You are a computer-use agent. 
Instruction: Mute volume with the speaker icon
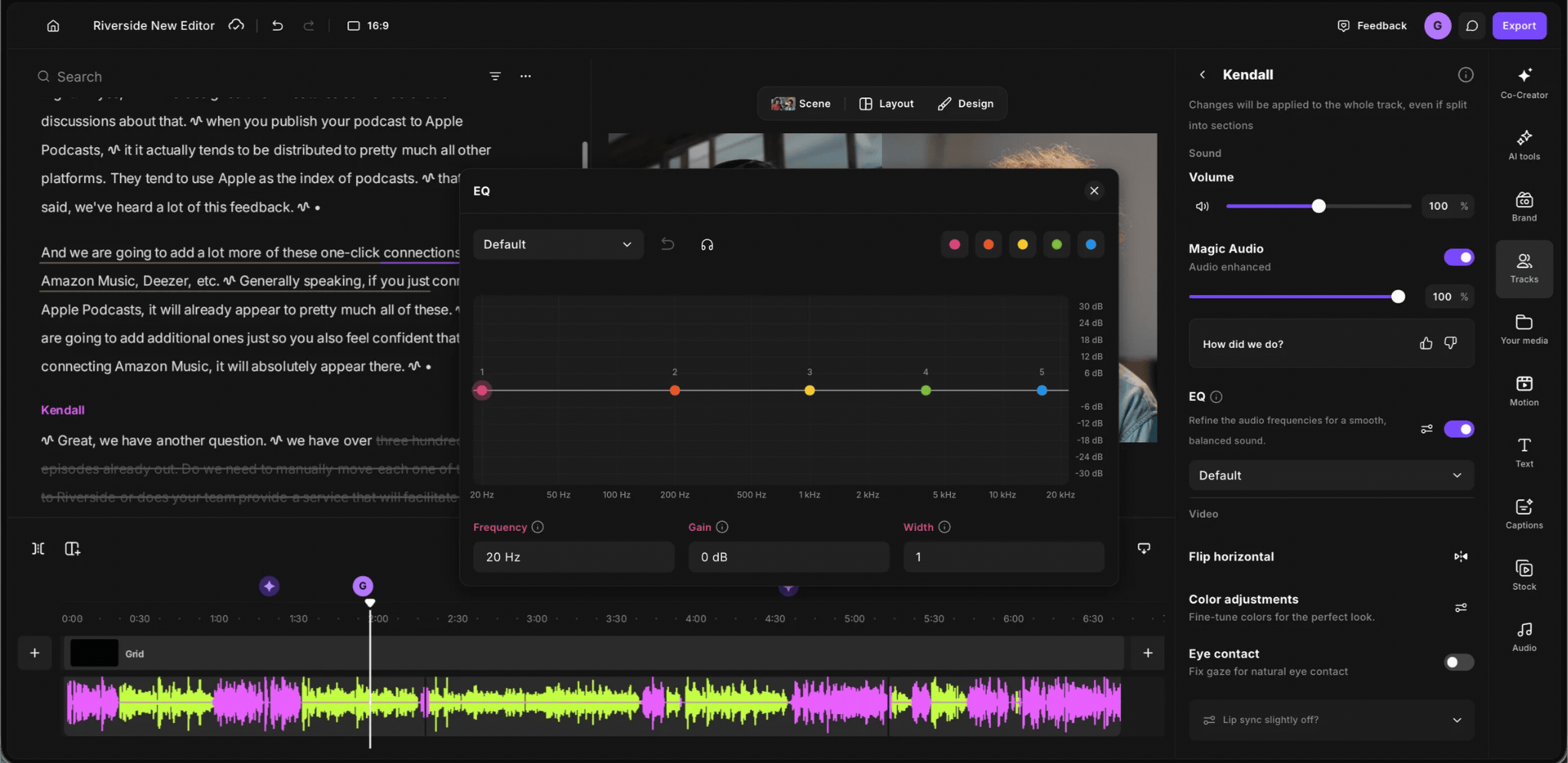point(1202,206)
